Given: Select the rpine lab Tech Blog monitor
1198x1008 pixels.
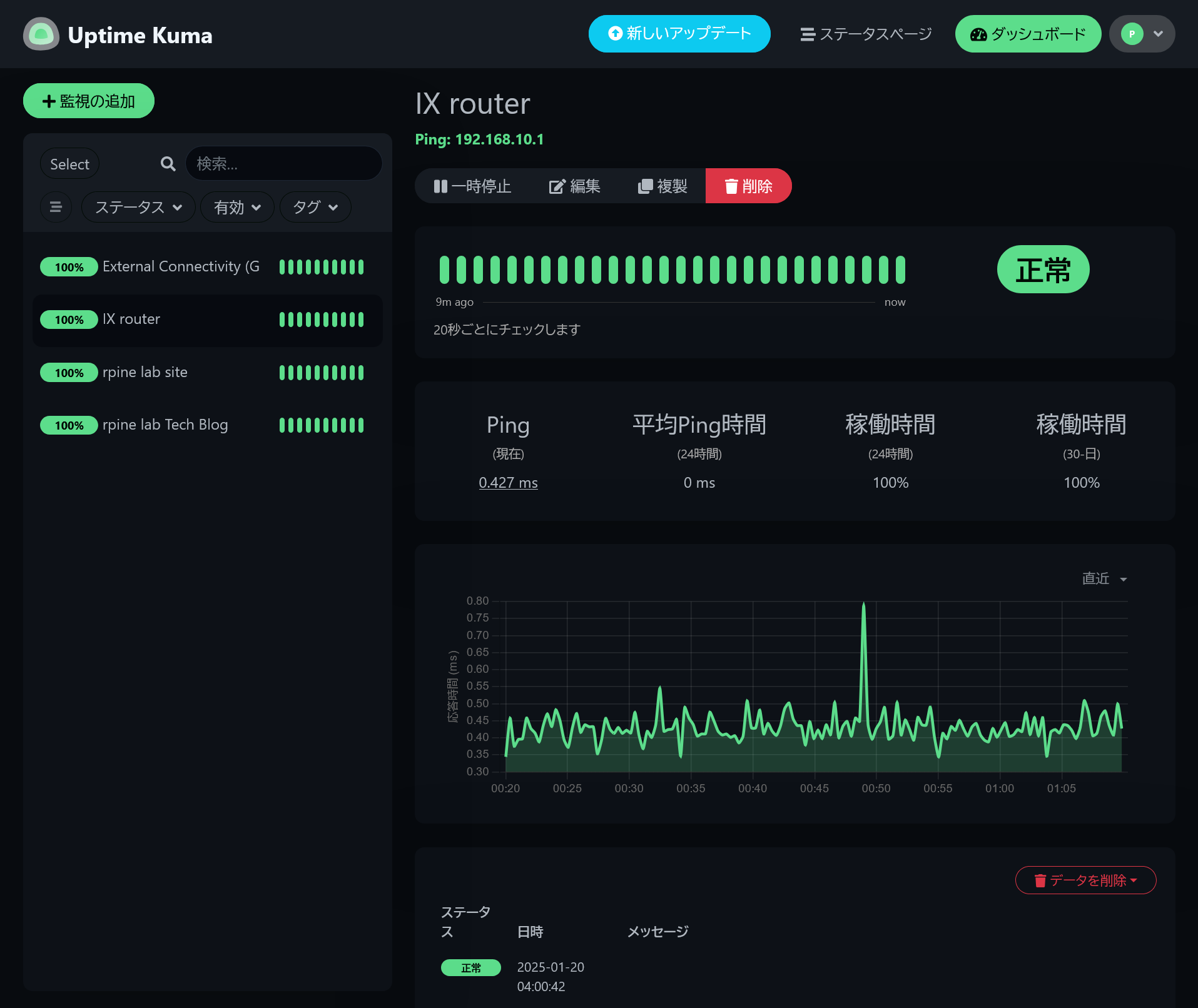Looking at the screenshot, I should pyautogui.click(x=165, y=425).
